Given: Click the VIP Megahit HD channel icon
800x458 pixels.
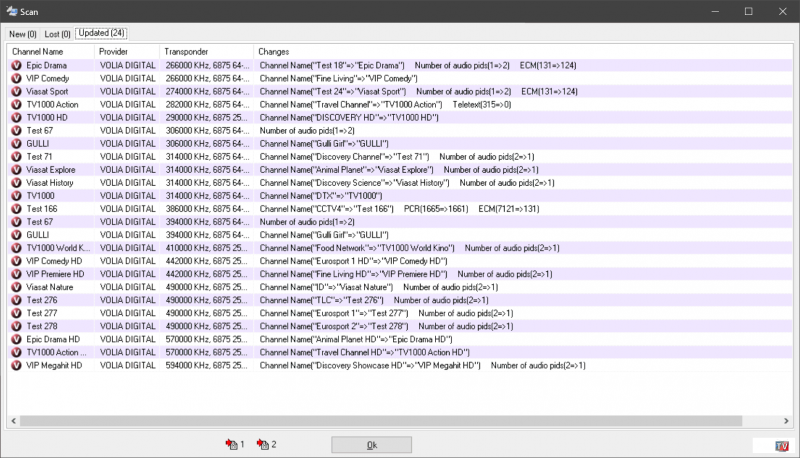Looking at the screenshot, I should coord(17,365).
